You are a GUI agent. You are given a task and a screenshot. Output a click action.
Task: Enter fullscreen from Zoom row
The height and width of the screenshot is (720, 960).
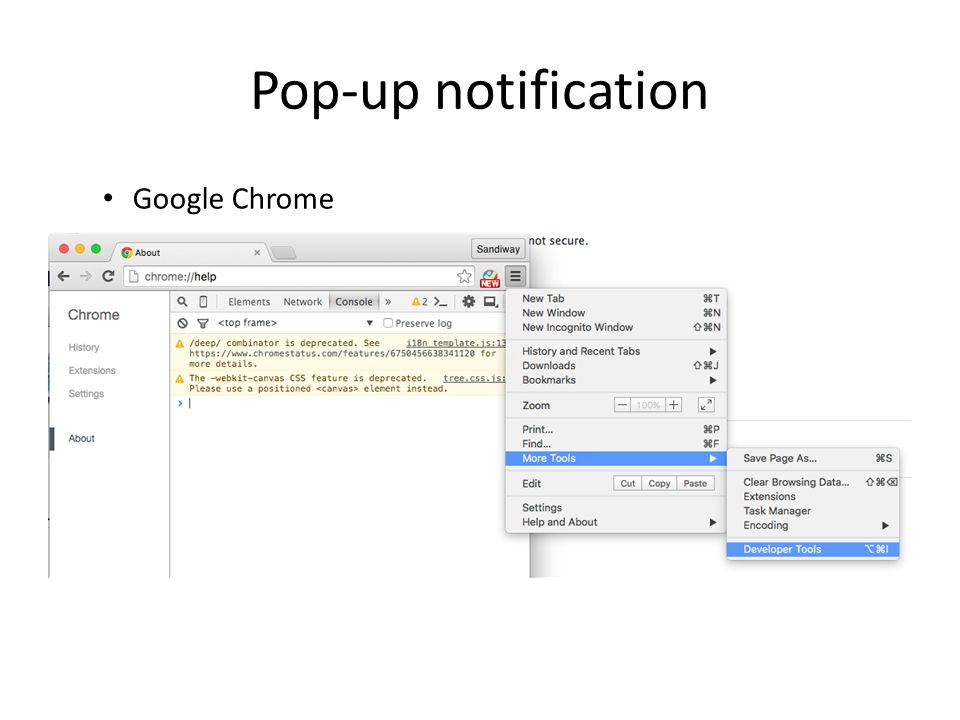tap(706, 405)
